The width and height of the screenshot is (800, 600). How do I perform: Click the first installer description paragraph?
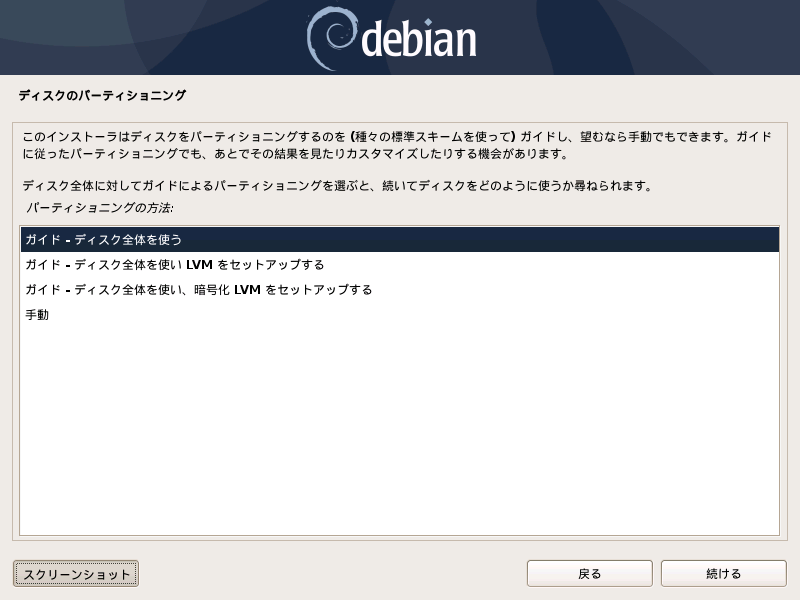click(397, 145)
